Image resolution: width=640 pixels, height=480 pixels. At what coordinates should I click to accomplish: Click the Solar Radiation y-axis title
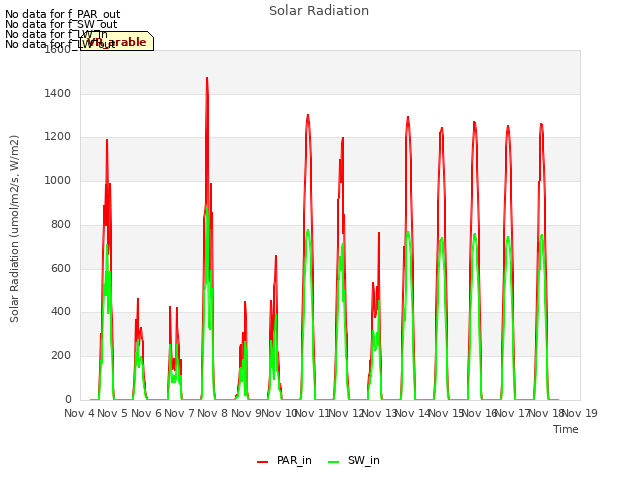click(14, 229)
